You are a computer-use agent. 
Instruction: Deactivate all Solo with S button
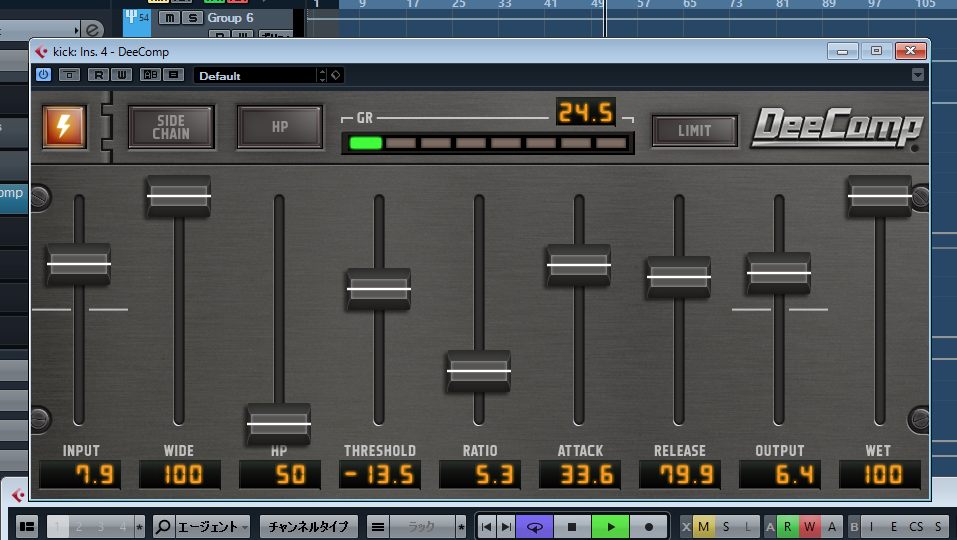(726, 526)
